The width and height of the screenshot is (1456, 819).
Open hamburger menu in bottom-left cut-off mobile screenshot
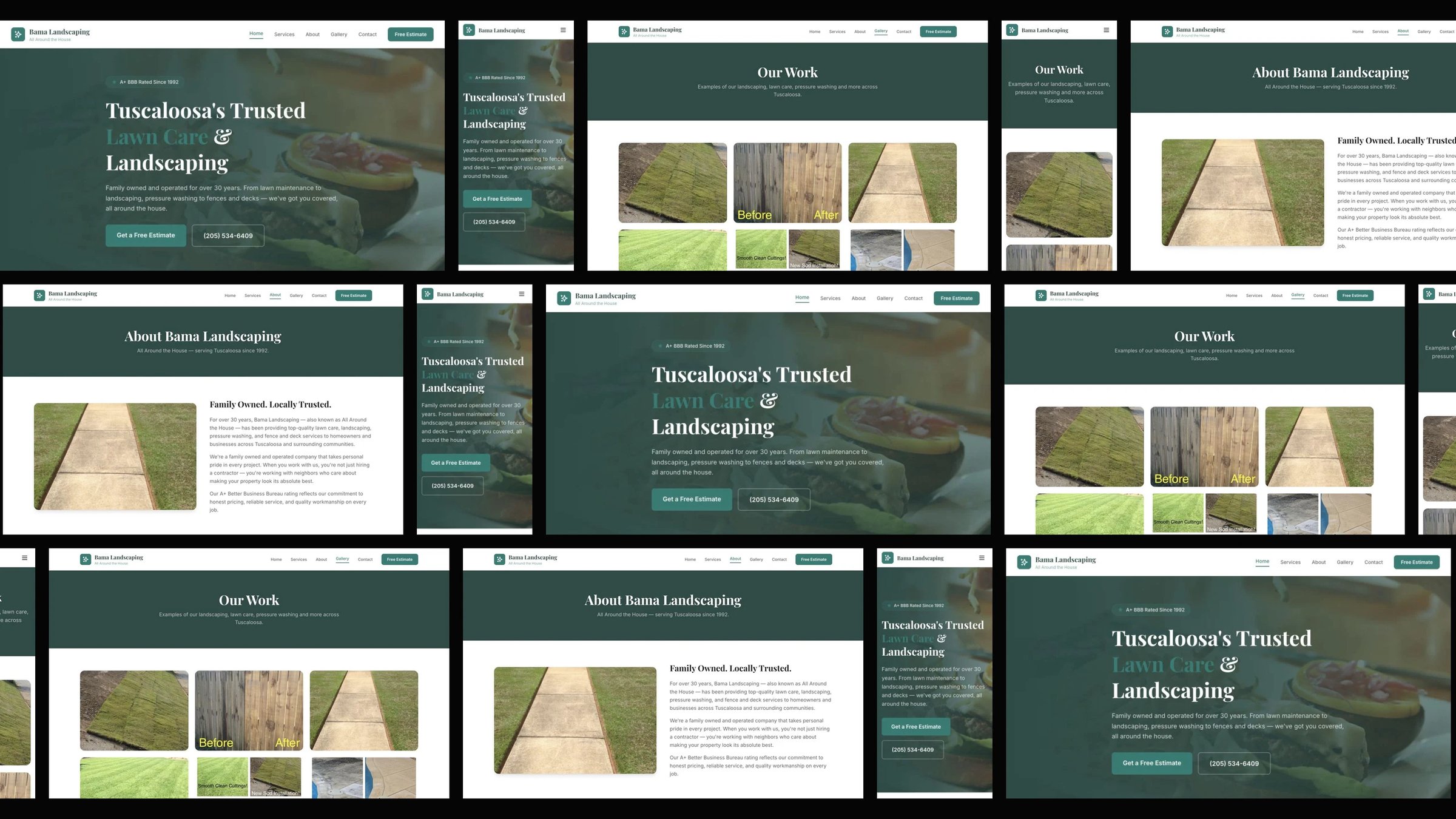24,558
